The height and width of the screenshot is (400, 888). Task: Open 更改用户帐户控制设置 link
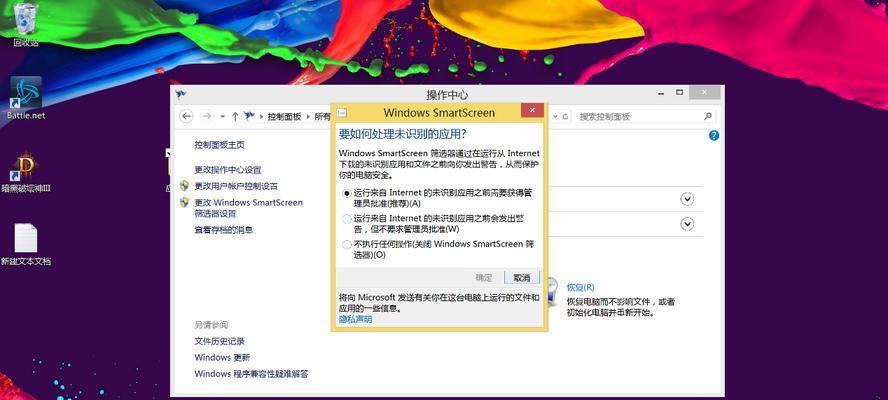[236, 186]
